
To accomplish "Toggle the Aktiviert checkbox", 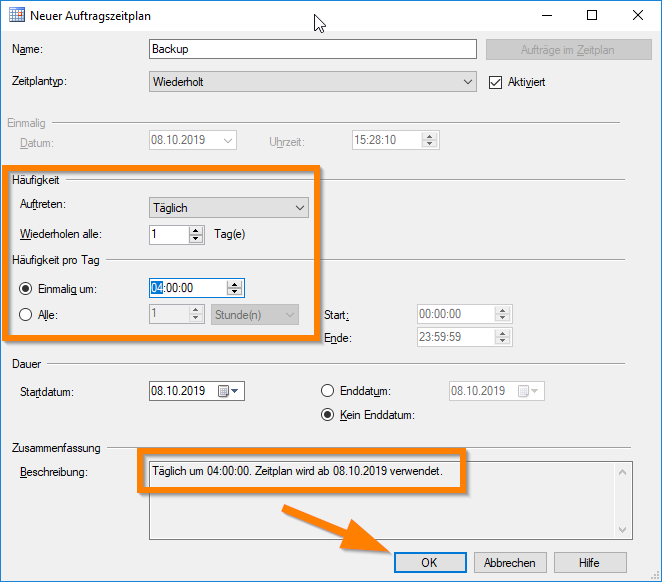I will (x=495, y=82).
